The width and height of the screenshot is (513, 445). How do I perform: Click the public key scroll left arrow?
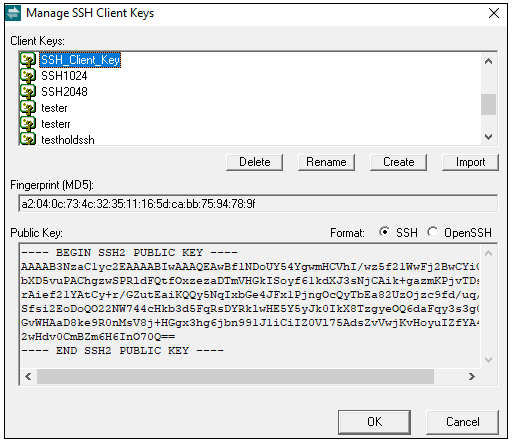pyautogui.click(x=28, y=377)
